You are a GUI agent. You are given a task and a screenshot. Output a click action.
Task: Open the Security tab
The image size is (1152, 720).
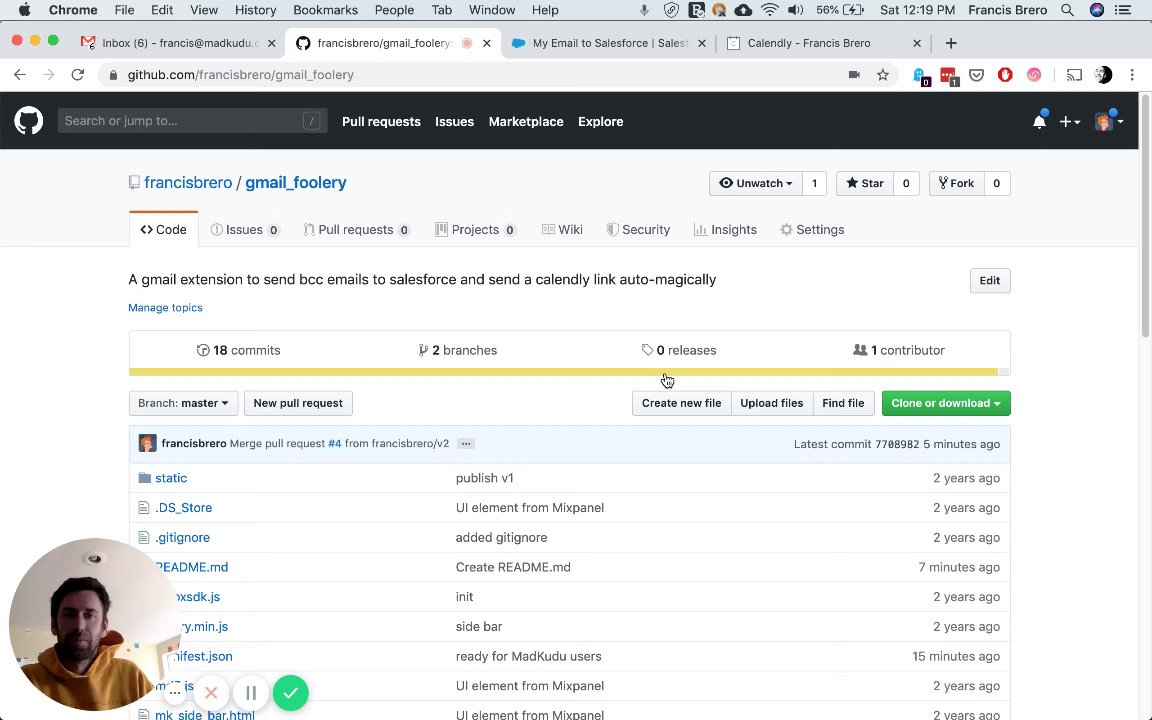tap(638, 230)
